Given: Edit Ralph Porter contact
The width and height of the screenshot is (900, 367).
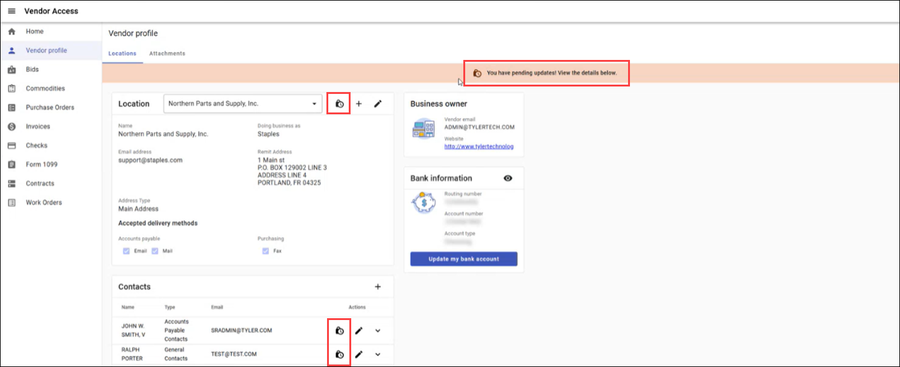Looking at the screenshot, I should coord(359,354).
